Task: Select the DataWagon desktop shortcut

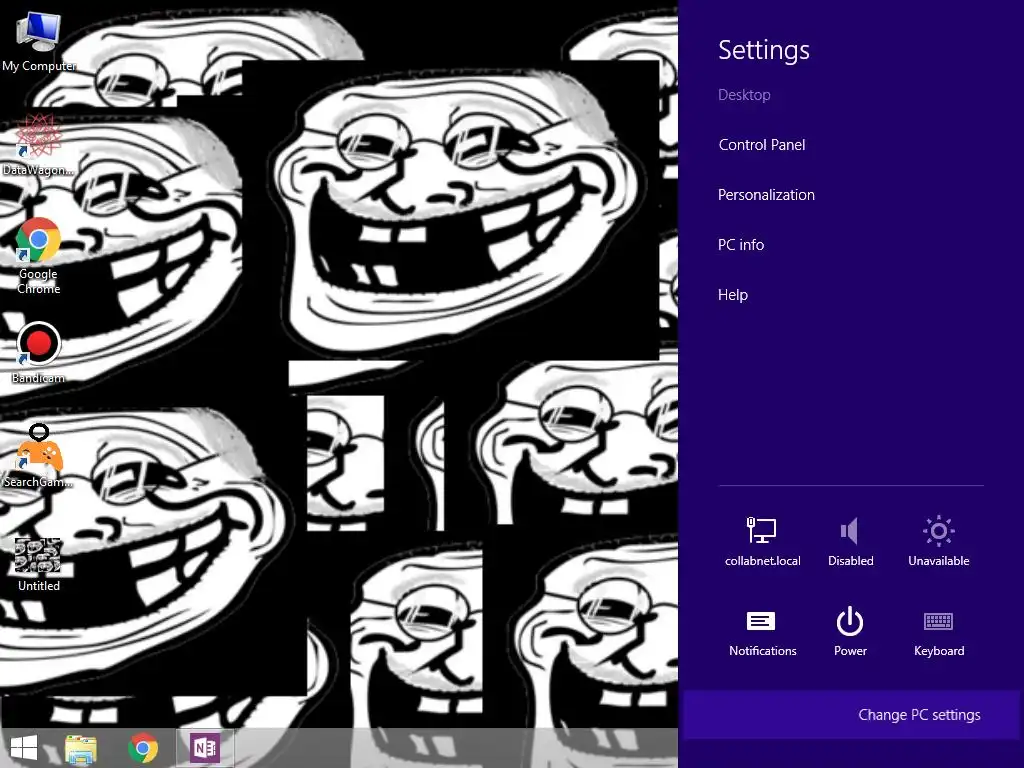Action: click(x=39, y=144)
